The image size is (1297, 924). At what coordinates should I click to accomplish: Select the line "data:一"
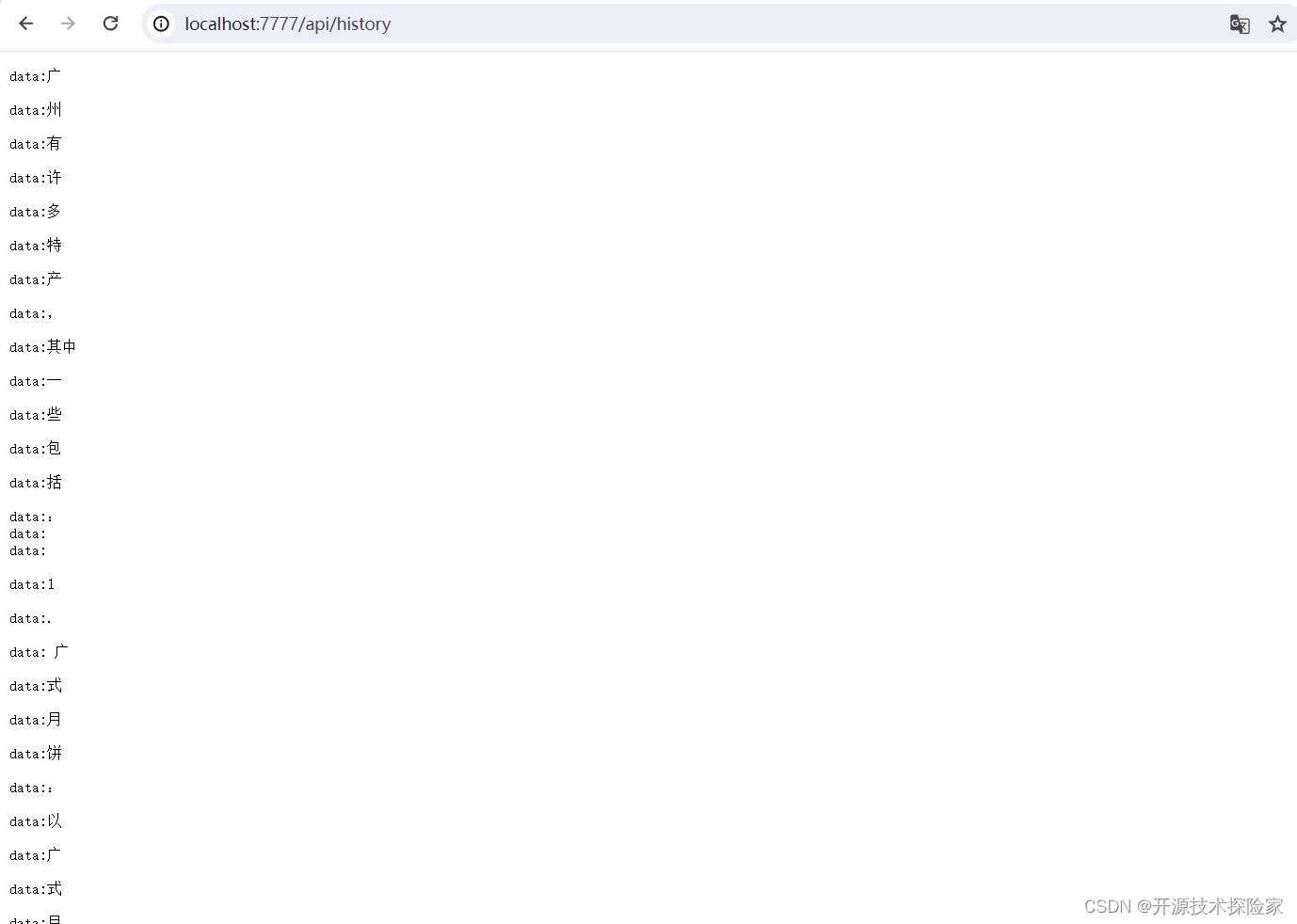(x=36, y=381)
